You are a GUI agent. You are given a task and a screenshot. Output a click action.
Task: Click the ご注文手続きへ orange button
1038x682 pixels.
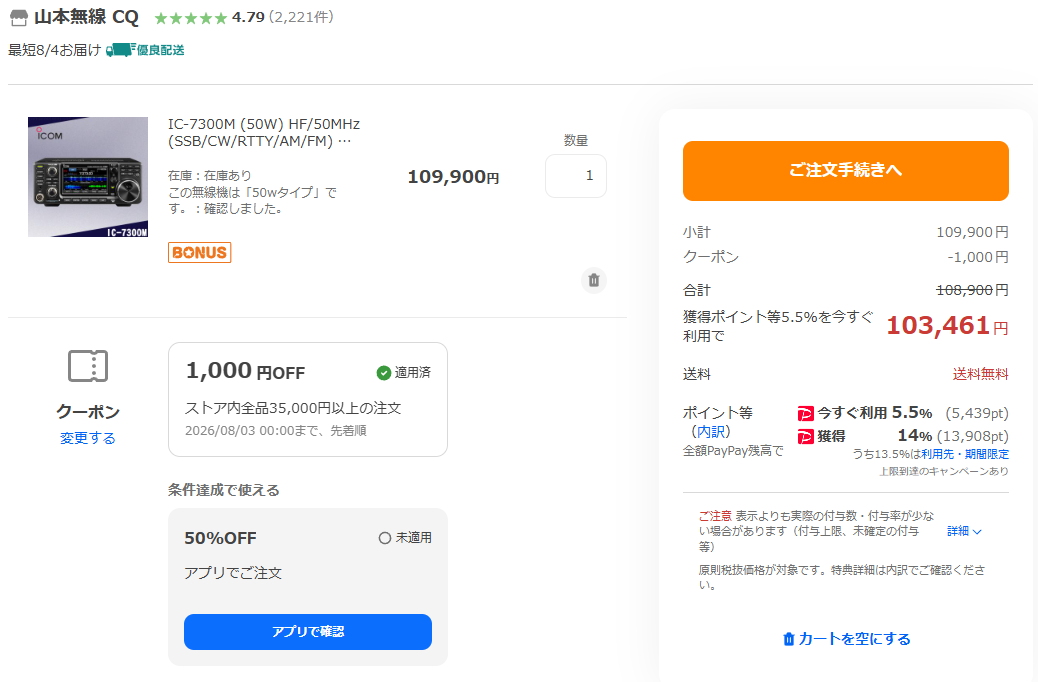[x=845, y=171]
